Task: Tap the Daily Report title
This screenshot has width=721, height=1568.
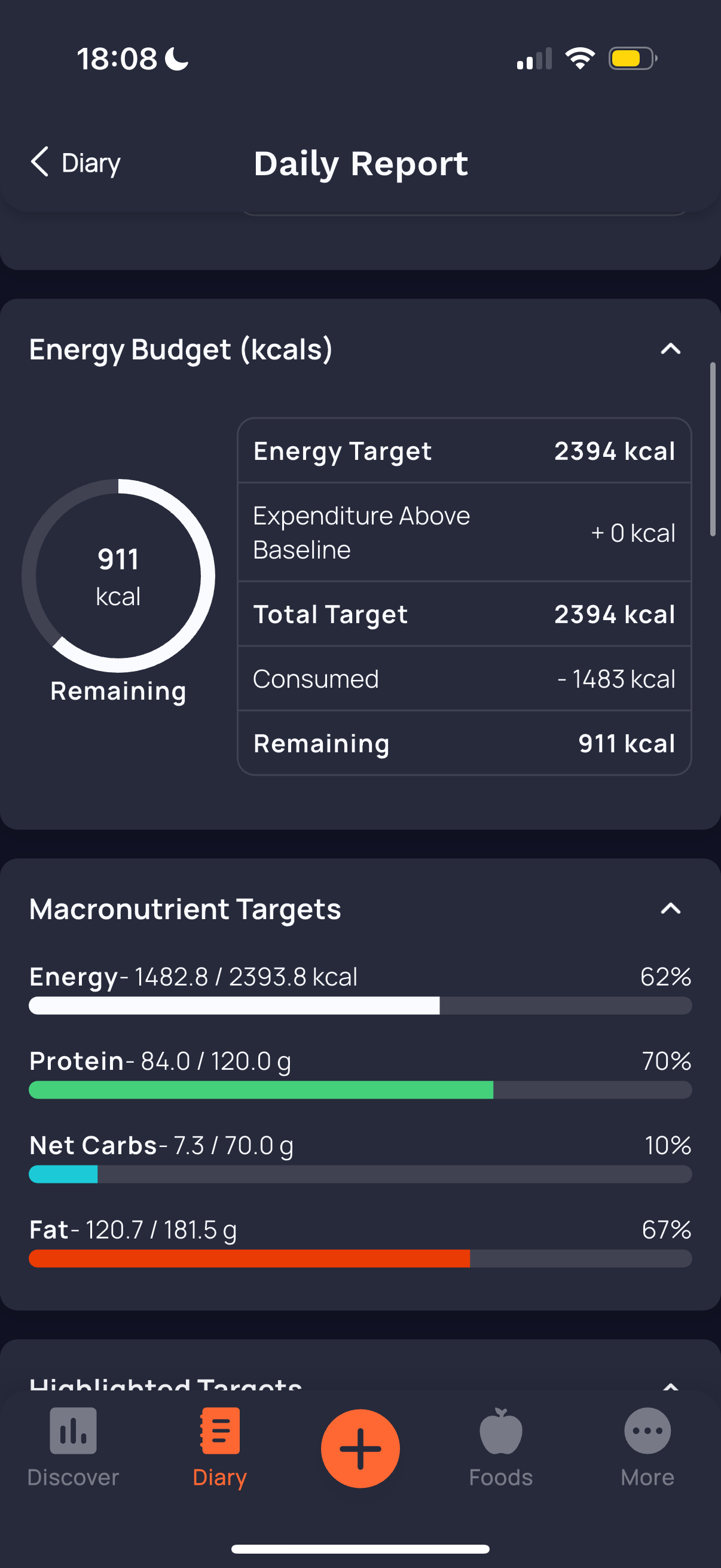Action: pos(360,163)
